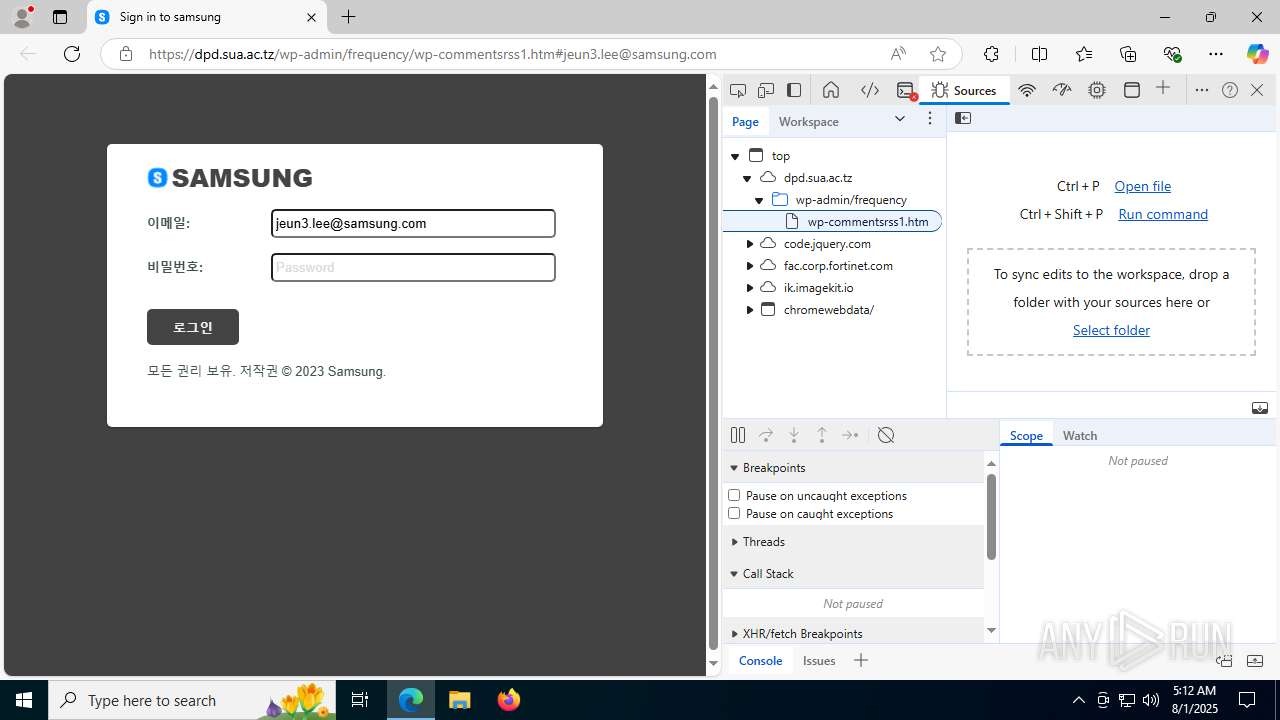
Task: Open the Performance panel gauge icon
Action: click(x=1062, y=90)
